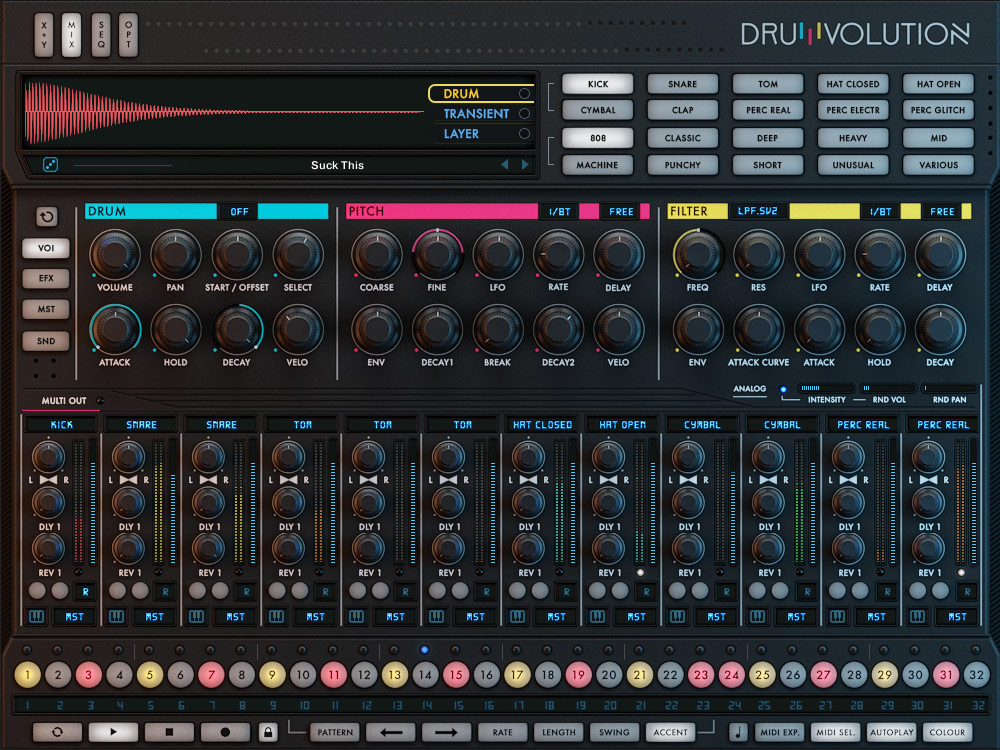The image size is (1000, 750).
Task: Click the keyboard icon on the KICK channel strip
Action: pos(37,617)
